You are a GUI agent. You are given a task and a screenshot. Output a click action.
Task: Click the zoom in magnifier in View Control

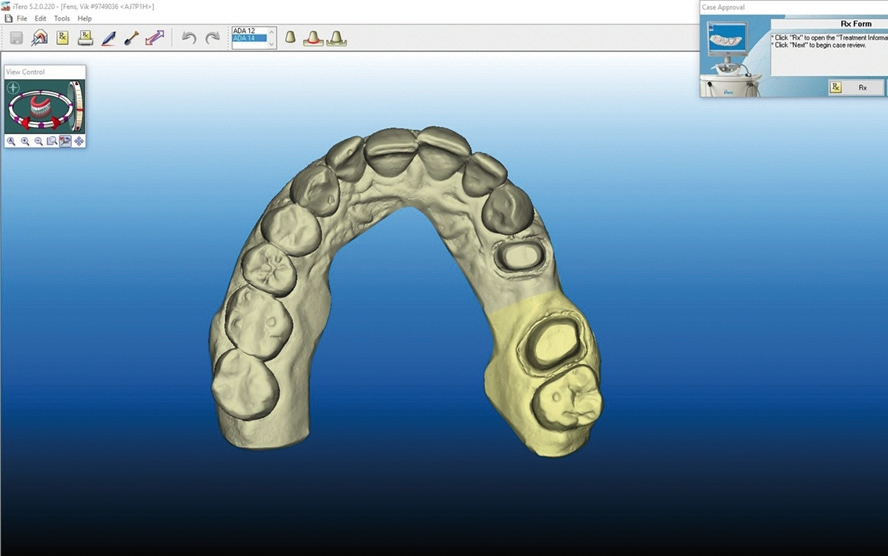[x=25, y=142]
